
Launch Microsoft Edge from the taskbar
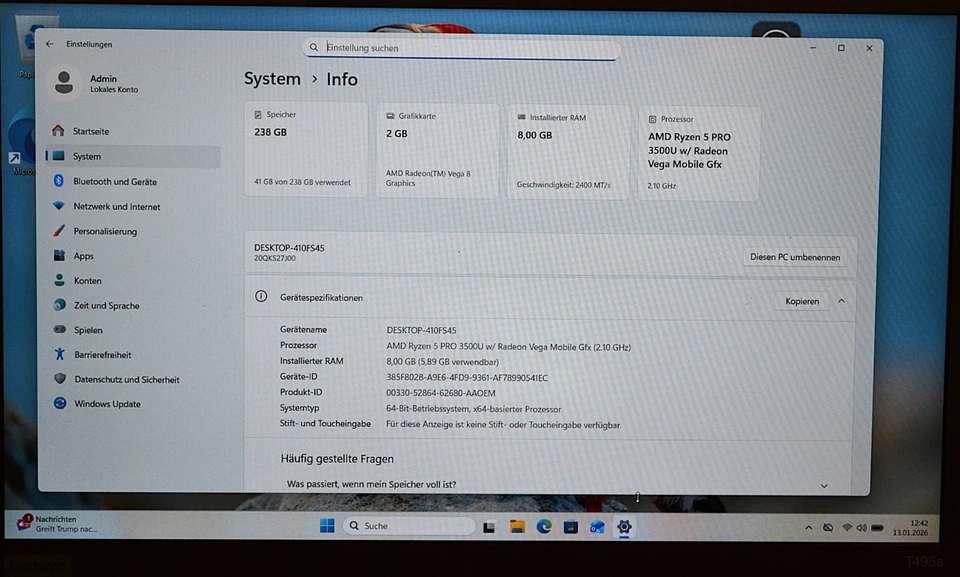(544, 527)
